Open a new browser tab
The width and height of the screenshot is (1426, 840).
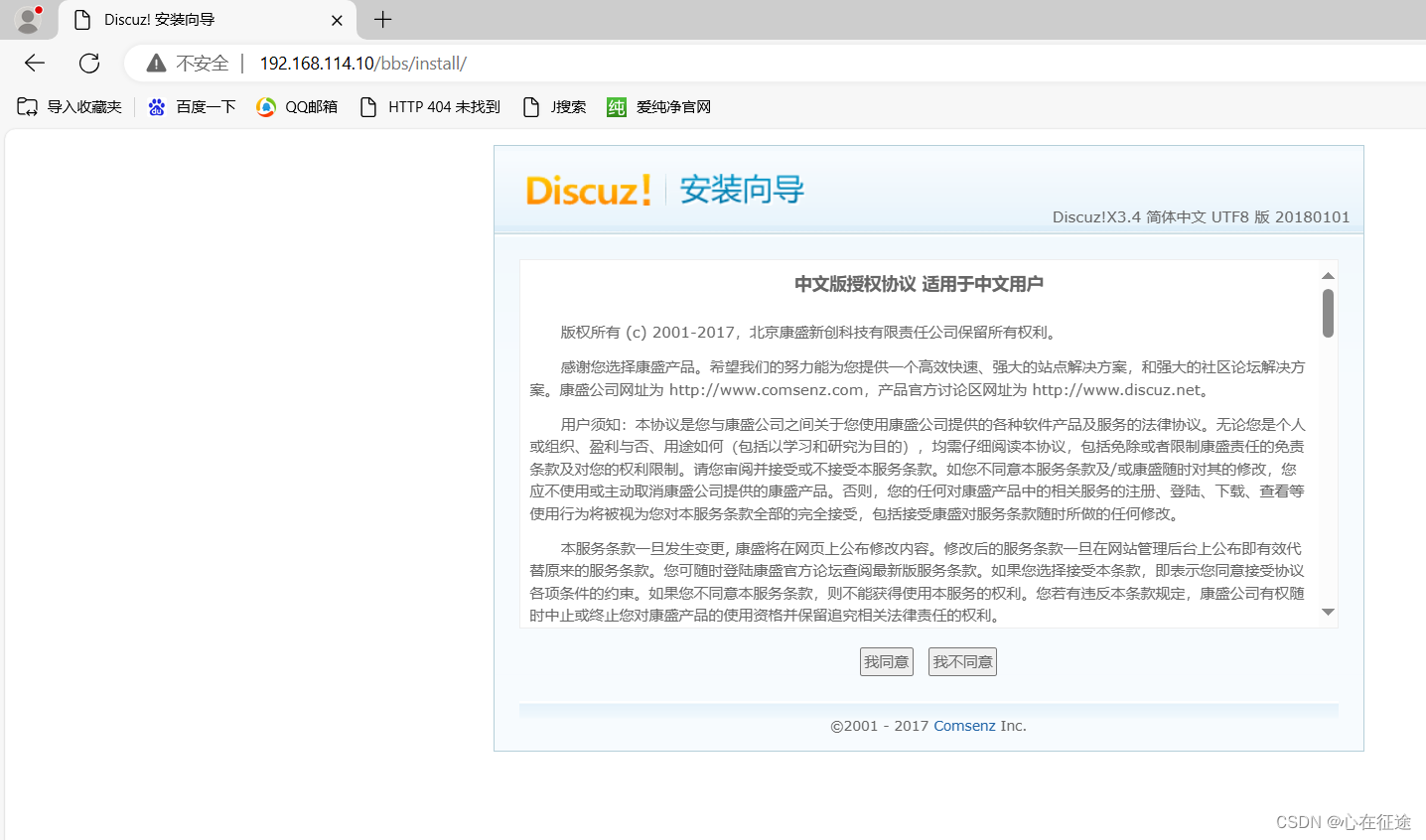pyautogui.click(x=382, y=19)
